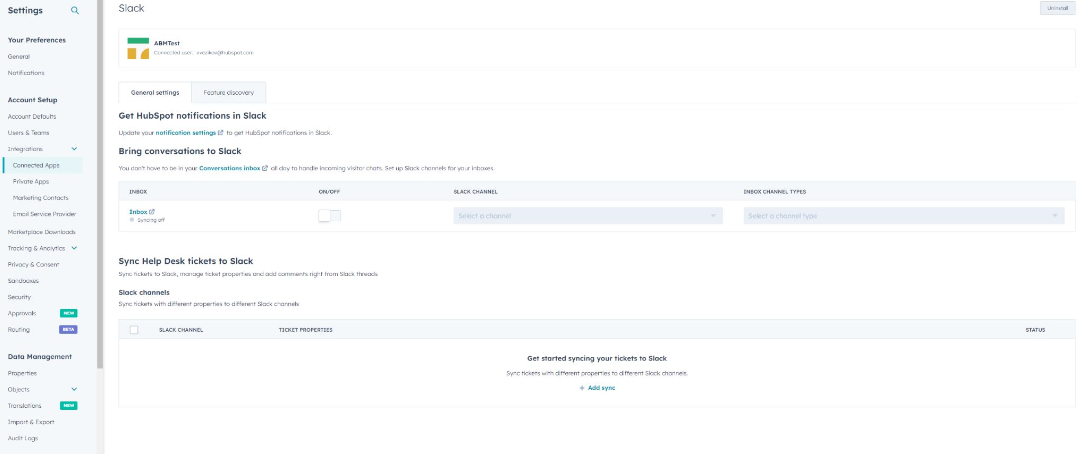Open Audit Logs settings

click(23, 438)
